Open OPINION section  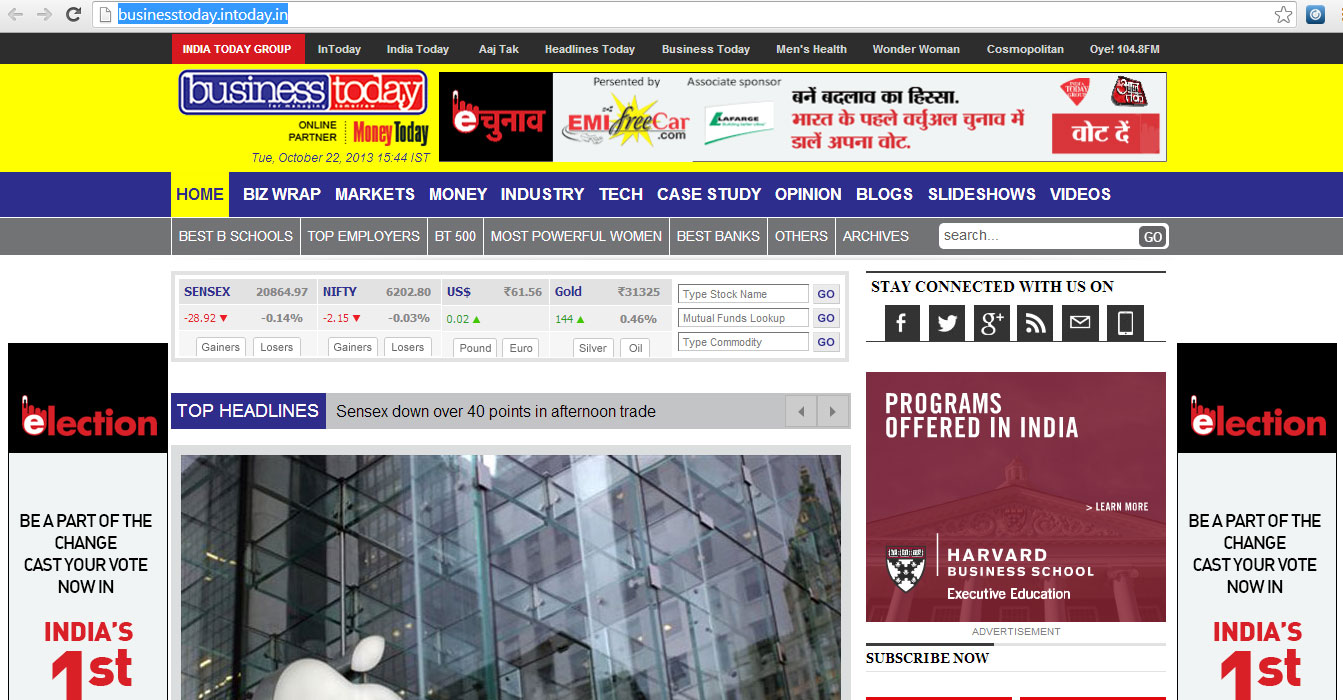(808, 194)
